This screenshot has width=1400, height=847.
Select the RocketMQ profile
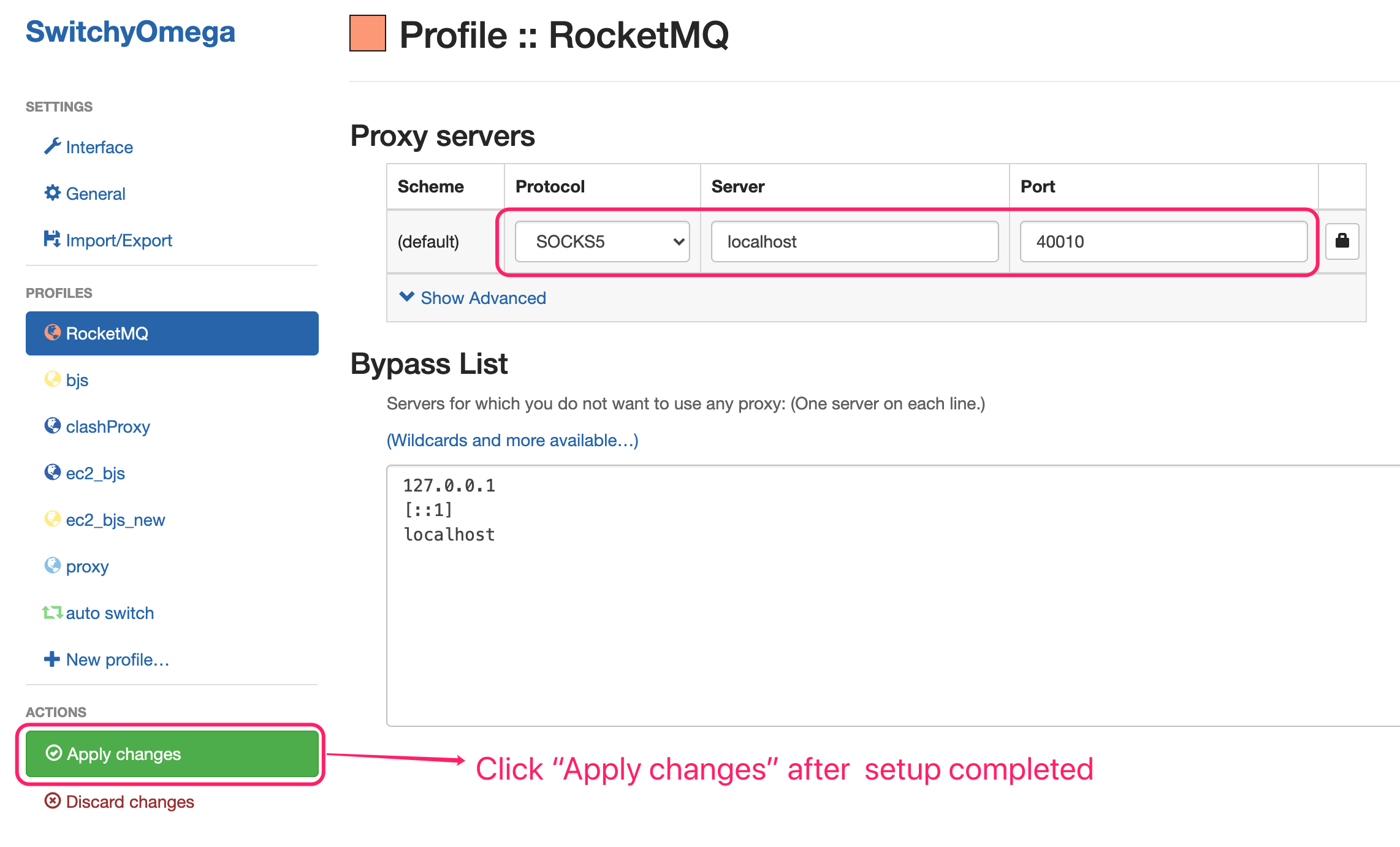[x=172, y=333]
